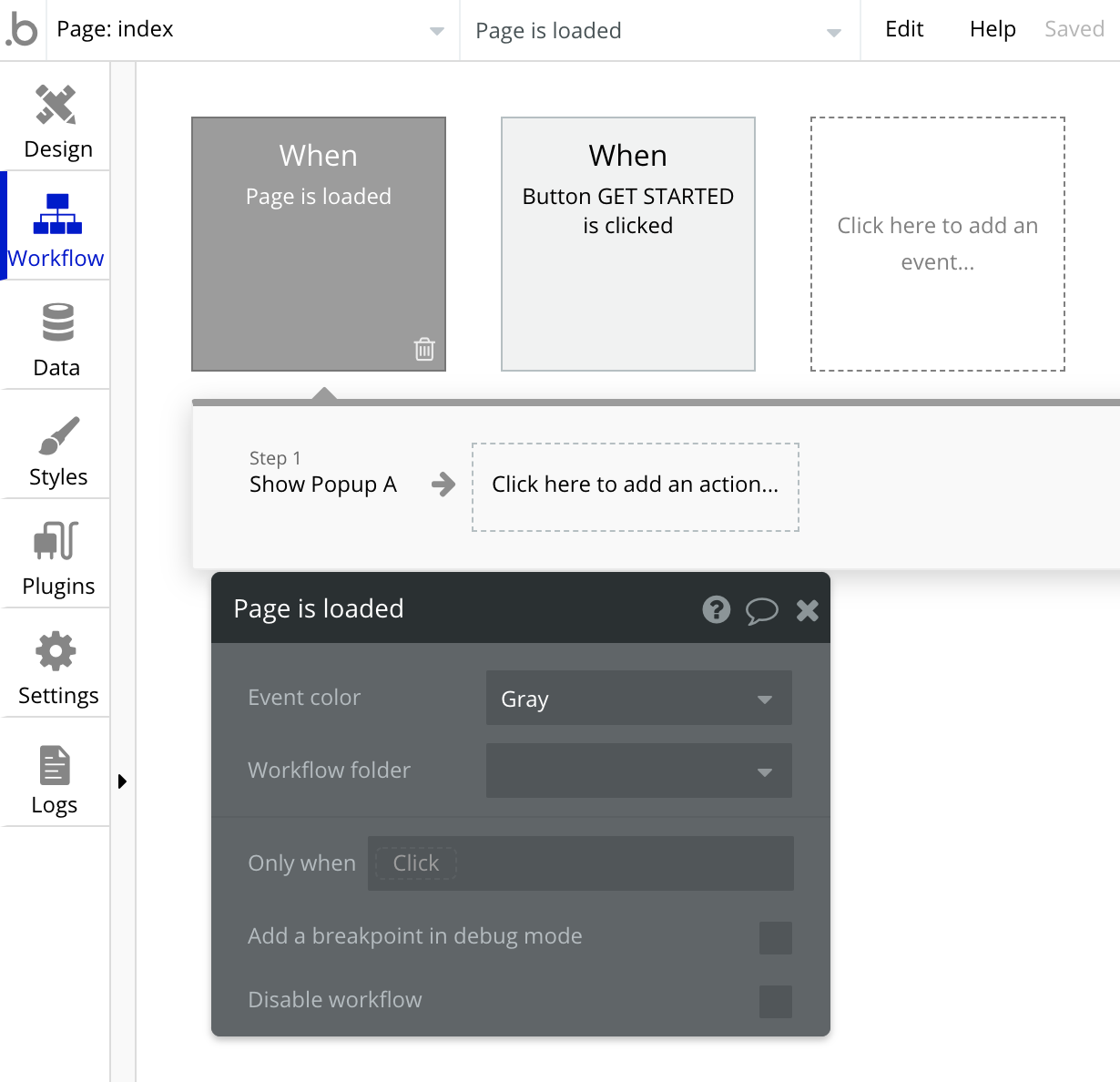
Task: Delete the Page is loaded workflow
Action: (x=424, y=349)
